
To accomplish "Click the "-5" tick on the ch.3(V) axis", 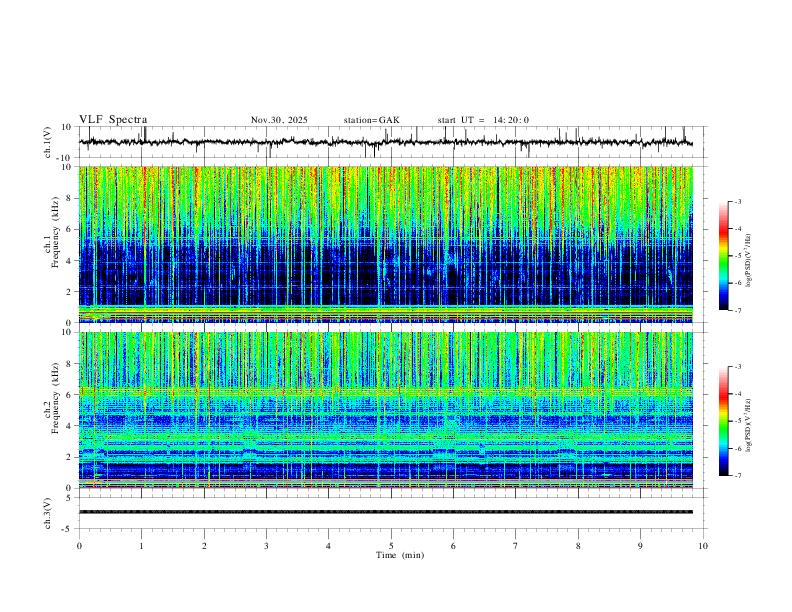I will 68,529.
